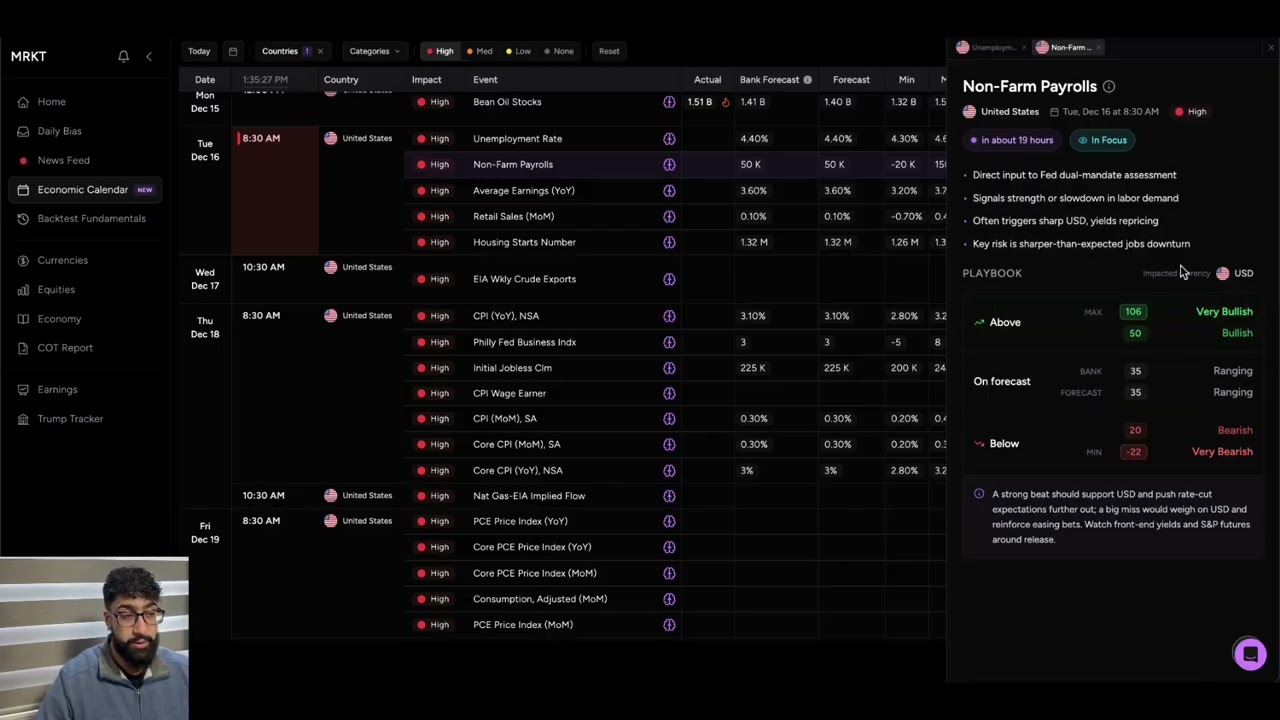The width and height of the screenshot is (1280, 720).
Task: Open Home in the sidebar
Action: click(52, 102)
